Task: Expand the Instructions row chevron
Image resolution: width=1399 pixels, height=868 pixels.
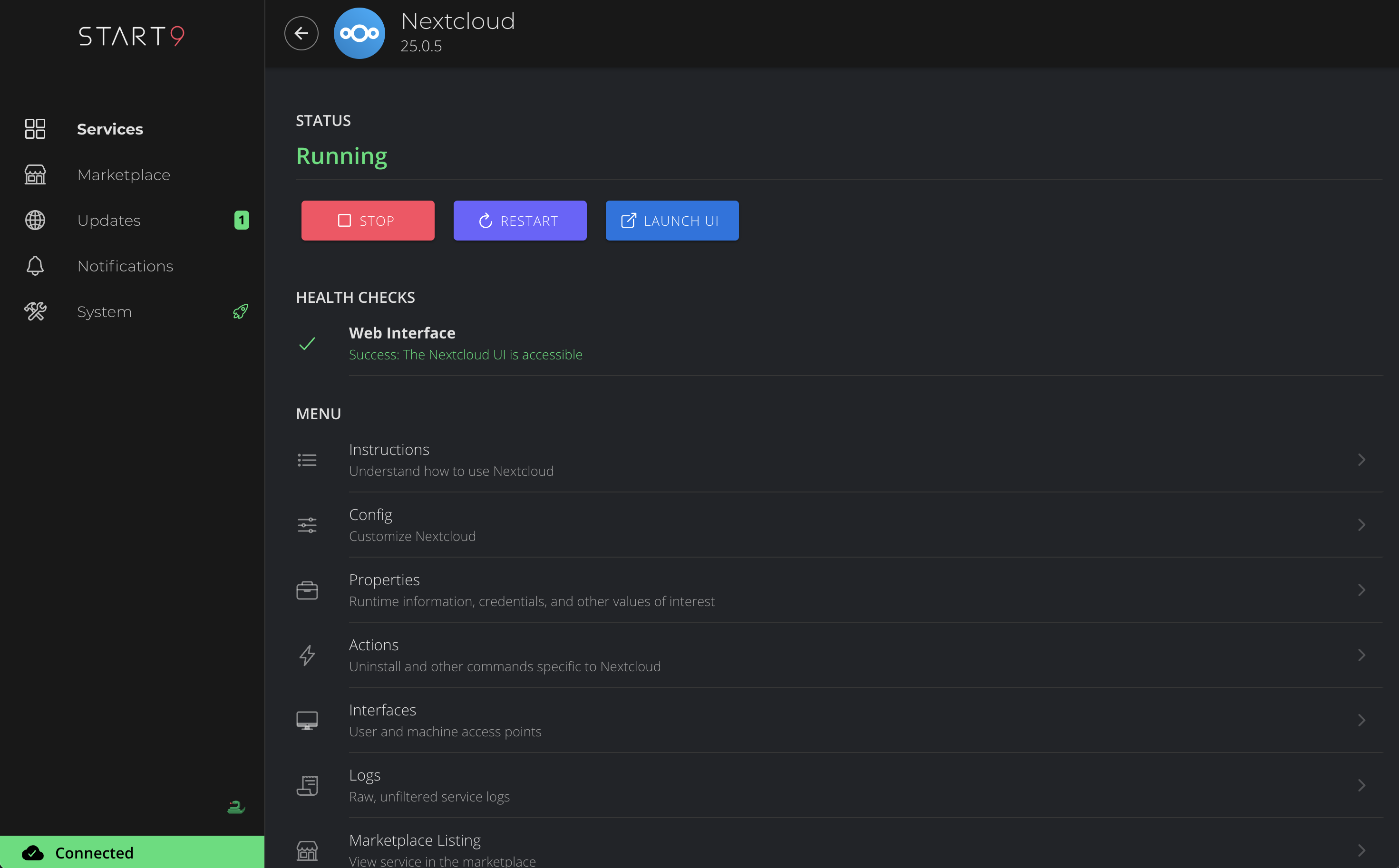Action: (x=1362, y=459)
